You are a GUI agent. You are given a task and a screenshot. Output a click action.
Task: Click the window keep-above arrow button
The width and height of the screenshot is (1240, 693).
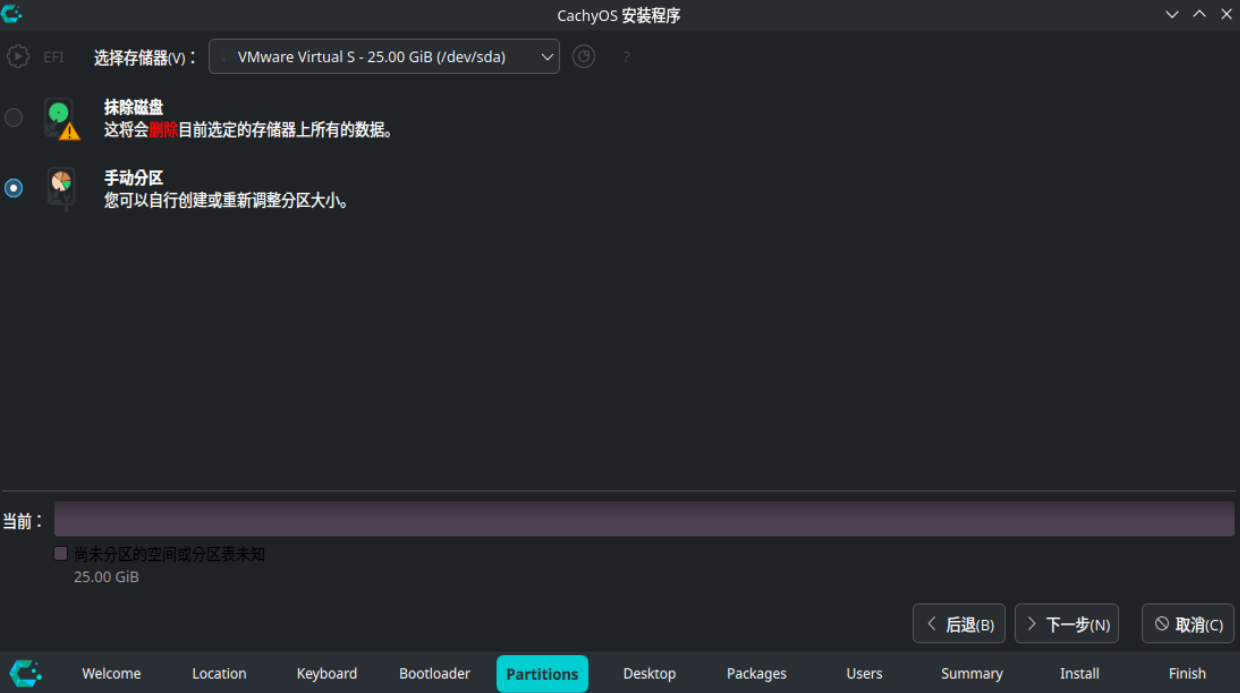(x=1199, y=14)
